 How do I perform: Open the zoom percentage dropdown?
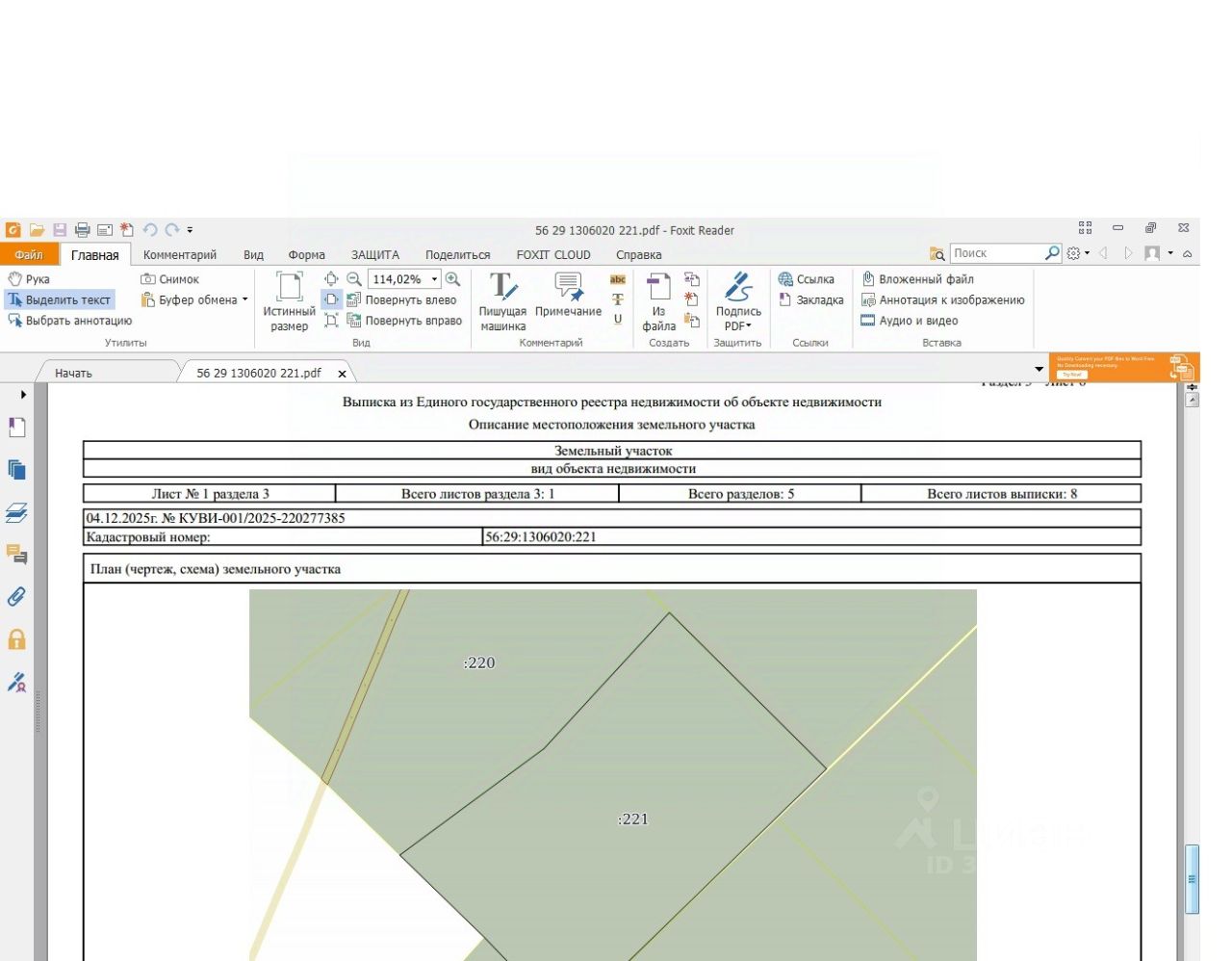coord(434,279)
